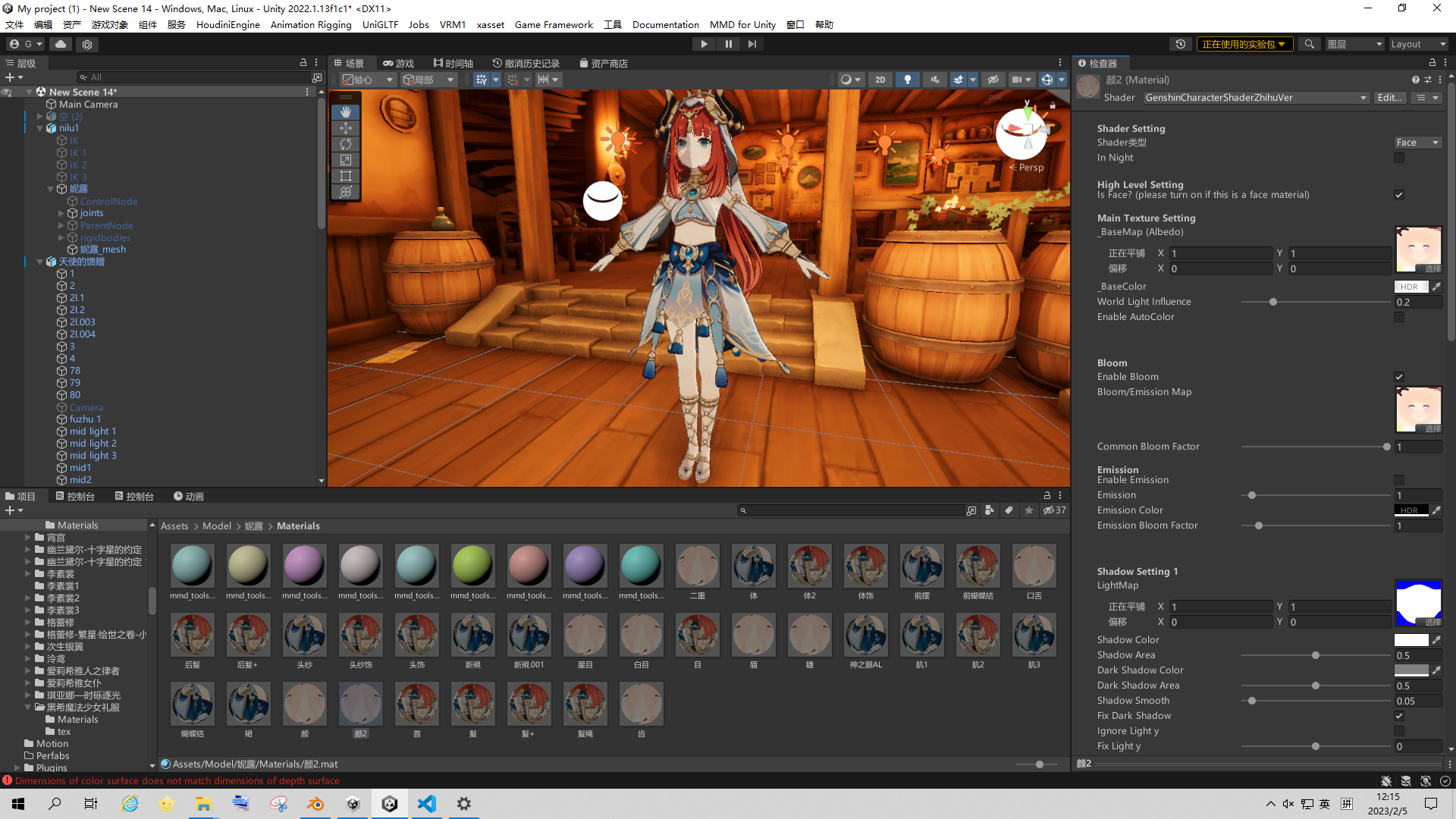Collapse the 黑希魔法少女礼服 folder

point(28,708)
